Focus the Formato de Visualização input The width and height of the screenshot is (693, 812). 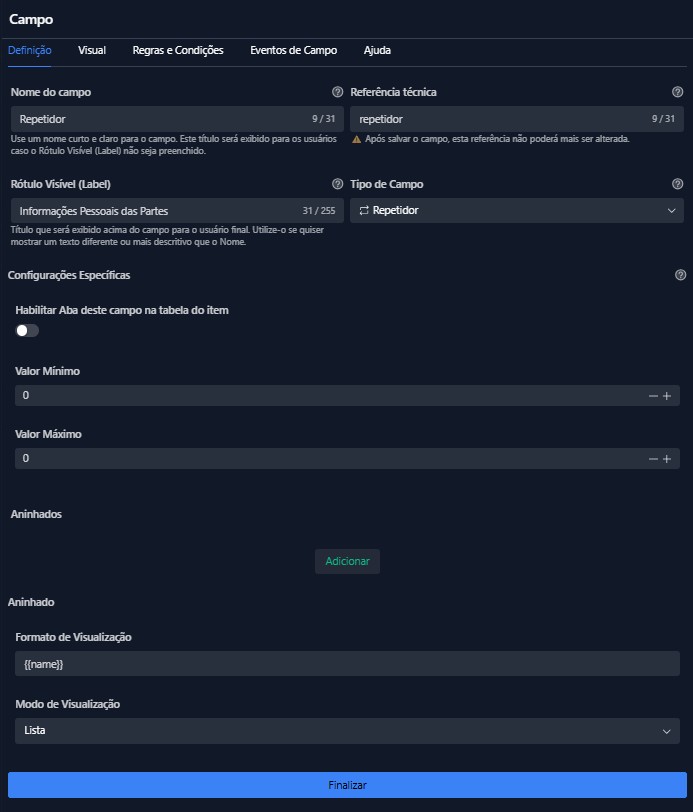347,664
